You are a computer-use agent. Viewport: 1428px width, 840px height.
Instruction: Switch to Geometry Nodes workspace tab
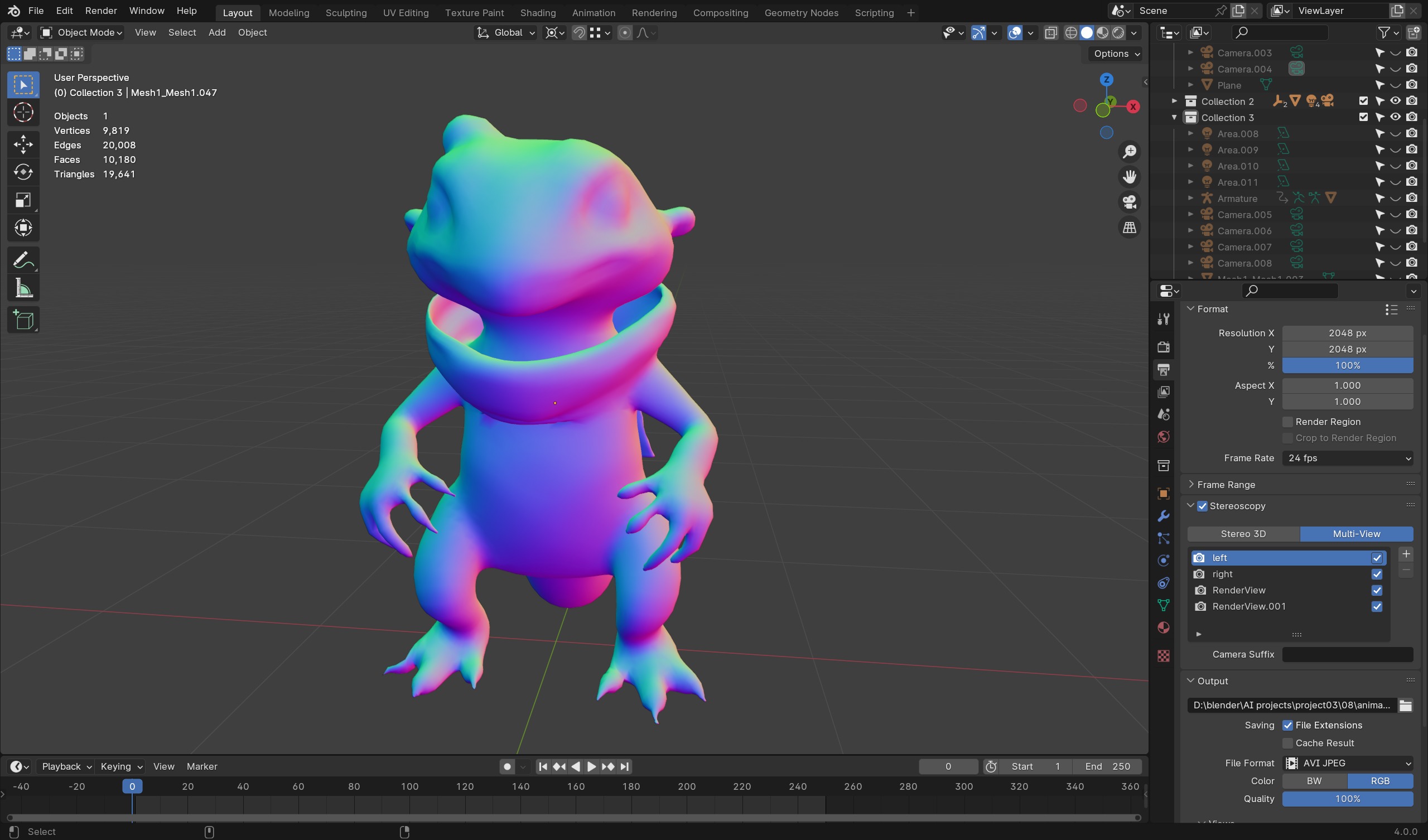[801, 12]
